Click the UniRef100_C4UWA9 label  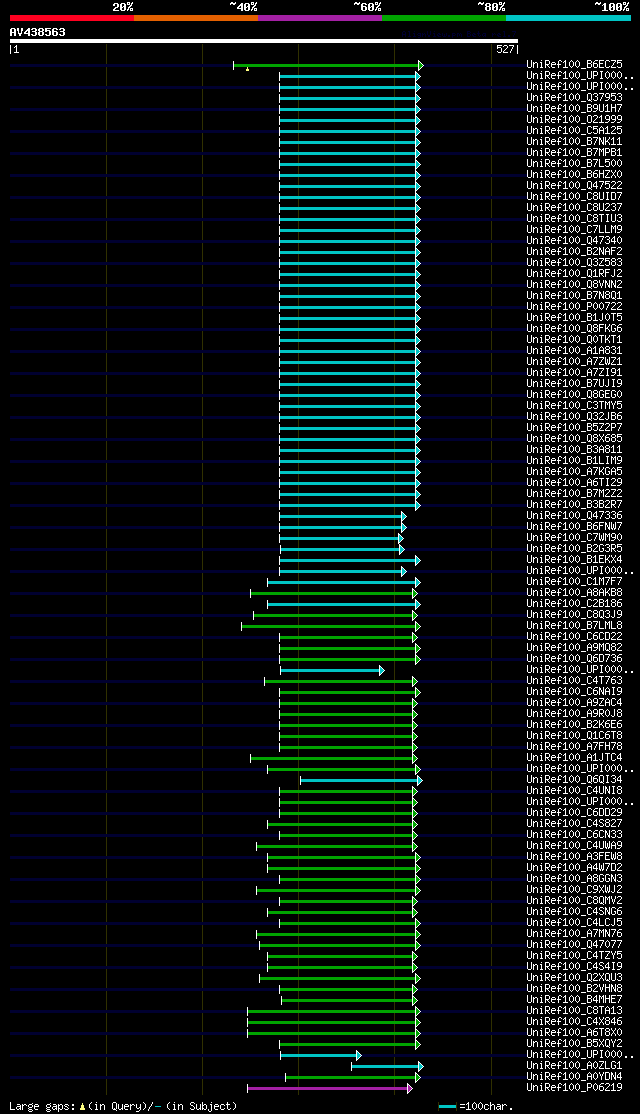pos(575,846)
